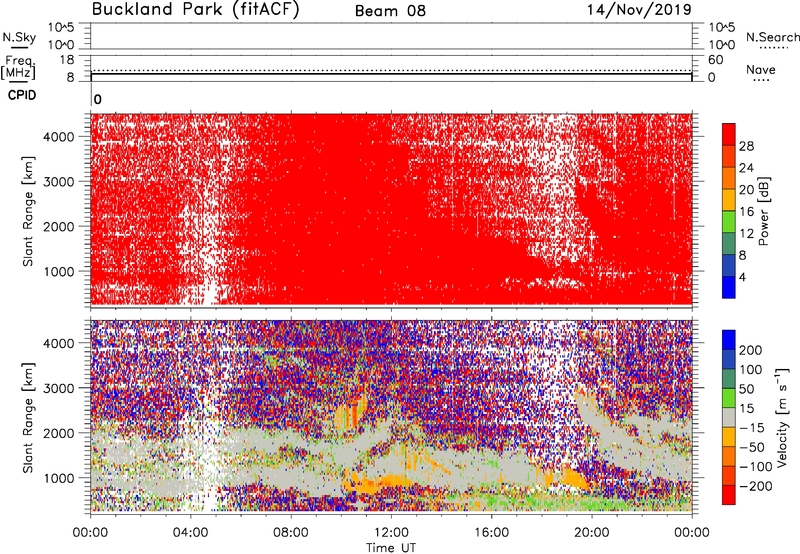Click the 12 label on Power colorbar

[746, 234]
